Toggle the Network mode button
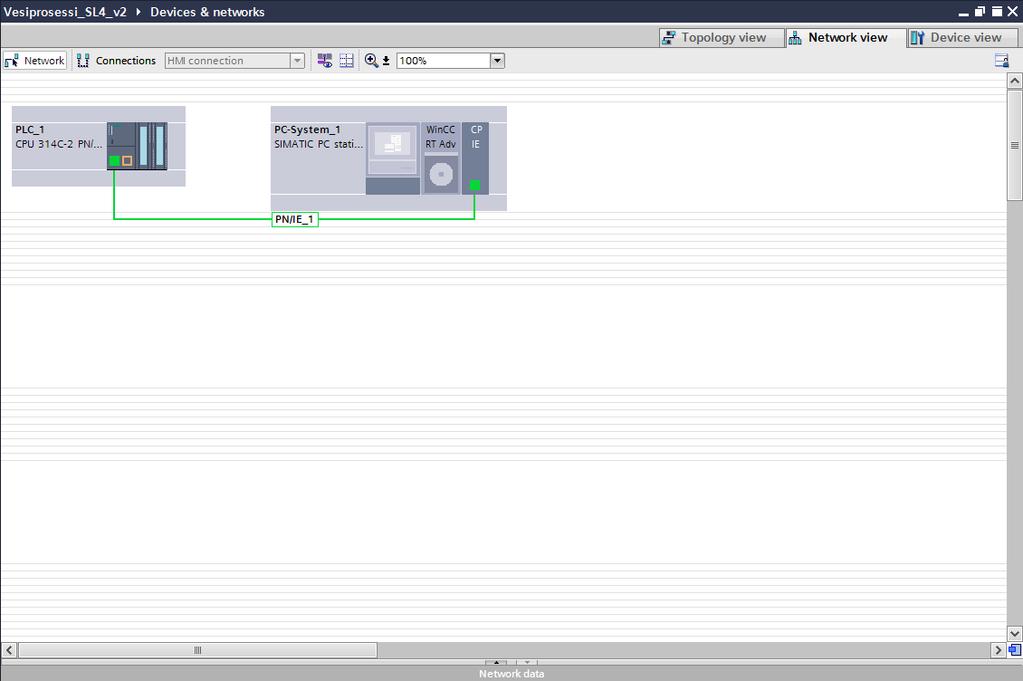The height and width of the screenshot is (681, 1023). click(x=35, y=61)
